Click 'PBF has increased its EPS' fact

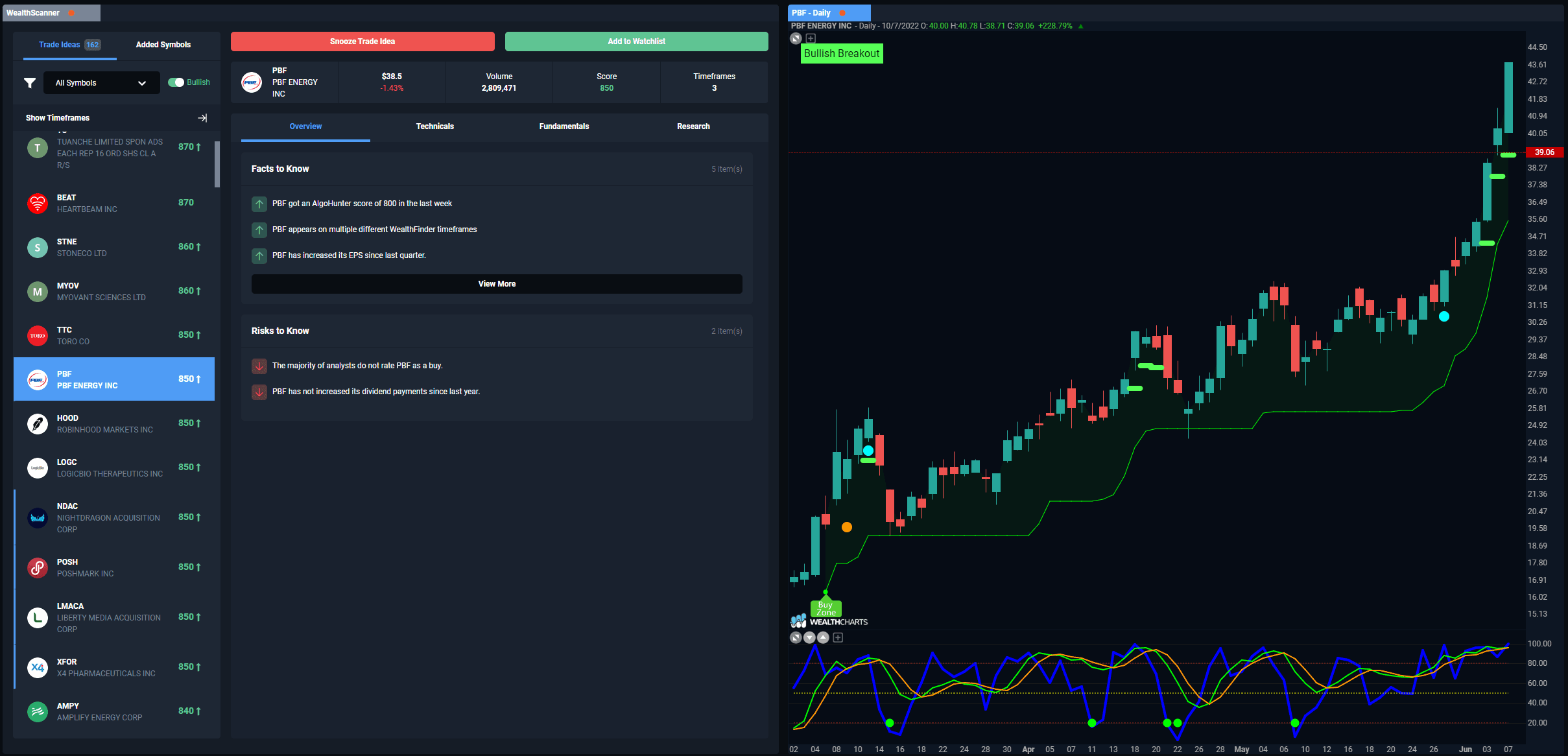(x=349, y=255)
